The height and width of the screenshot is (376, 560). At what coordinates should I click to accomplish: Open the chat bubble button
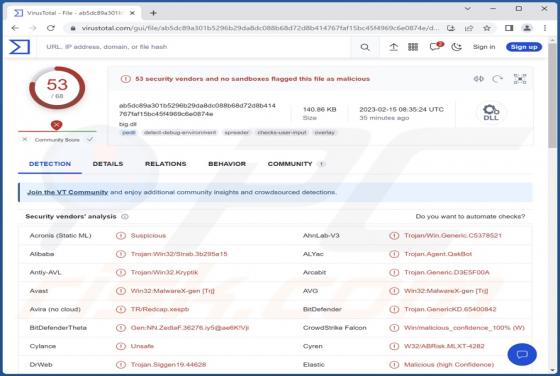522,354
